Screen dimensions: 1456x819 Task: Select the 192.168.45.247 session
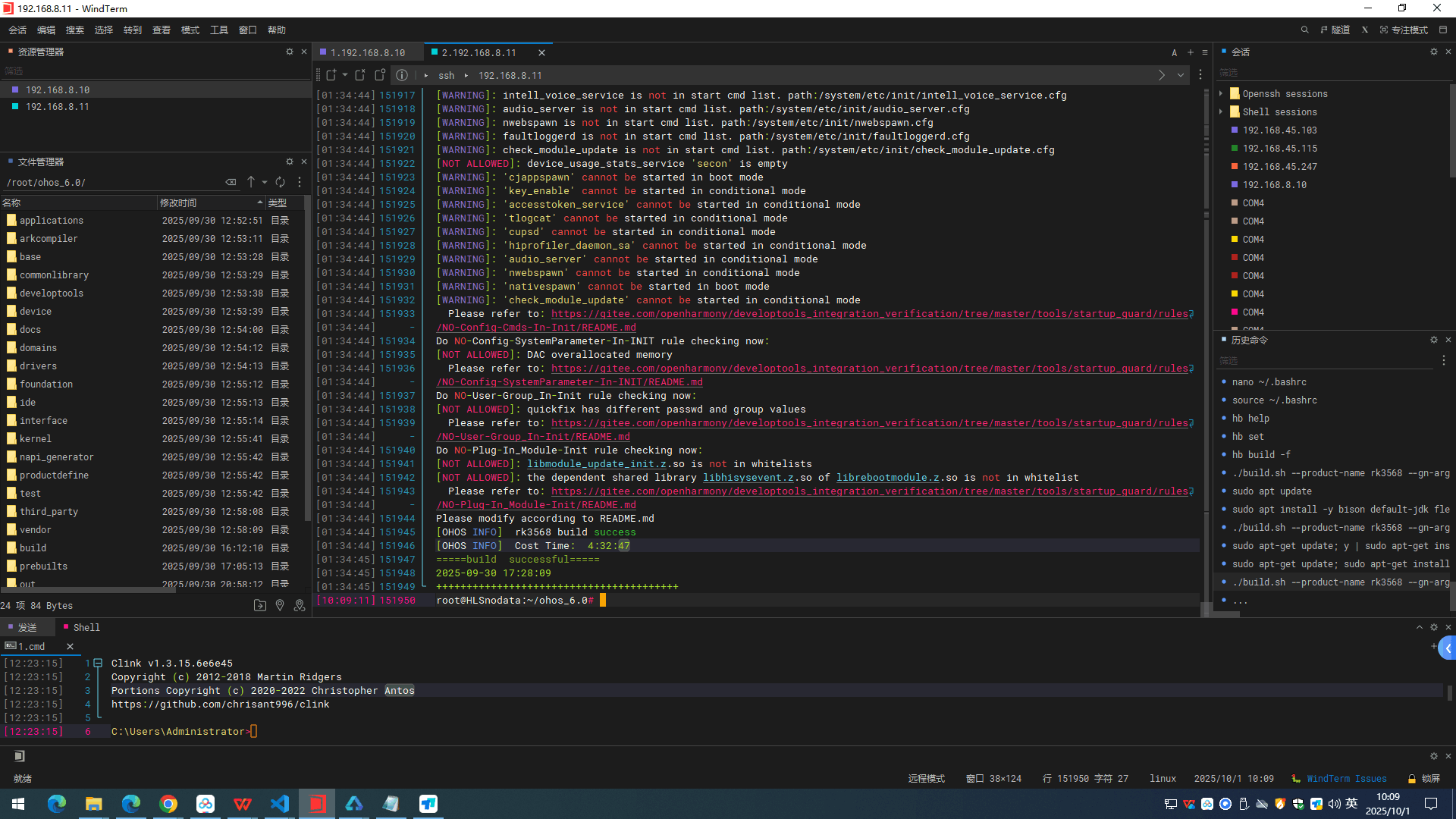[x=1279, y=167]
